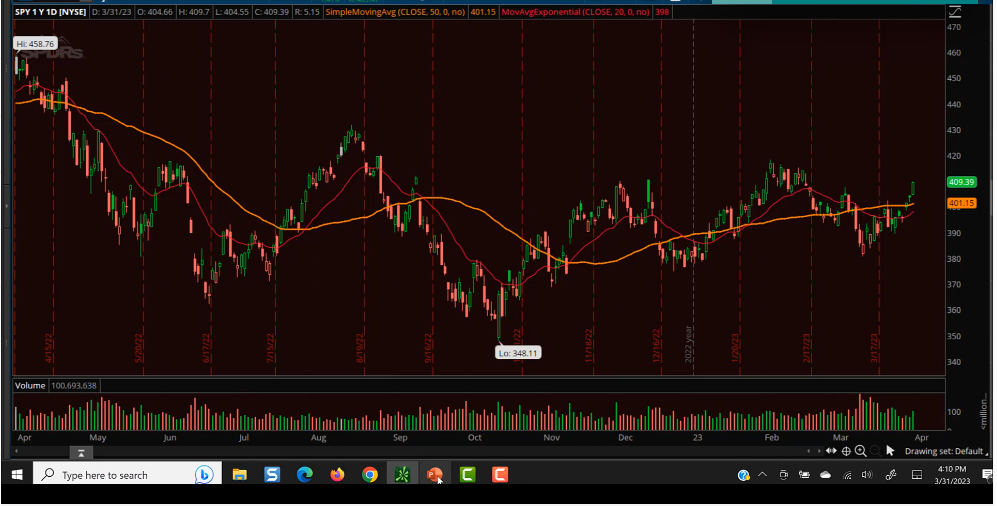997x506 pixels.
Task: Expand hidden system tray icons chevron
Action: click(x=762, y=475)
